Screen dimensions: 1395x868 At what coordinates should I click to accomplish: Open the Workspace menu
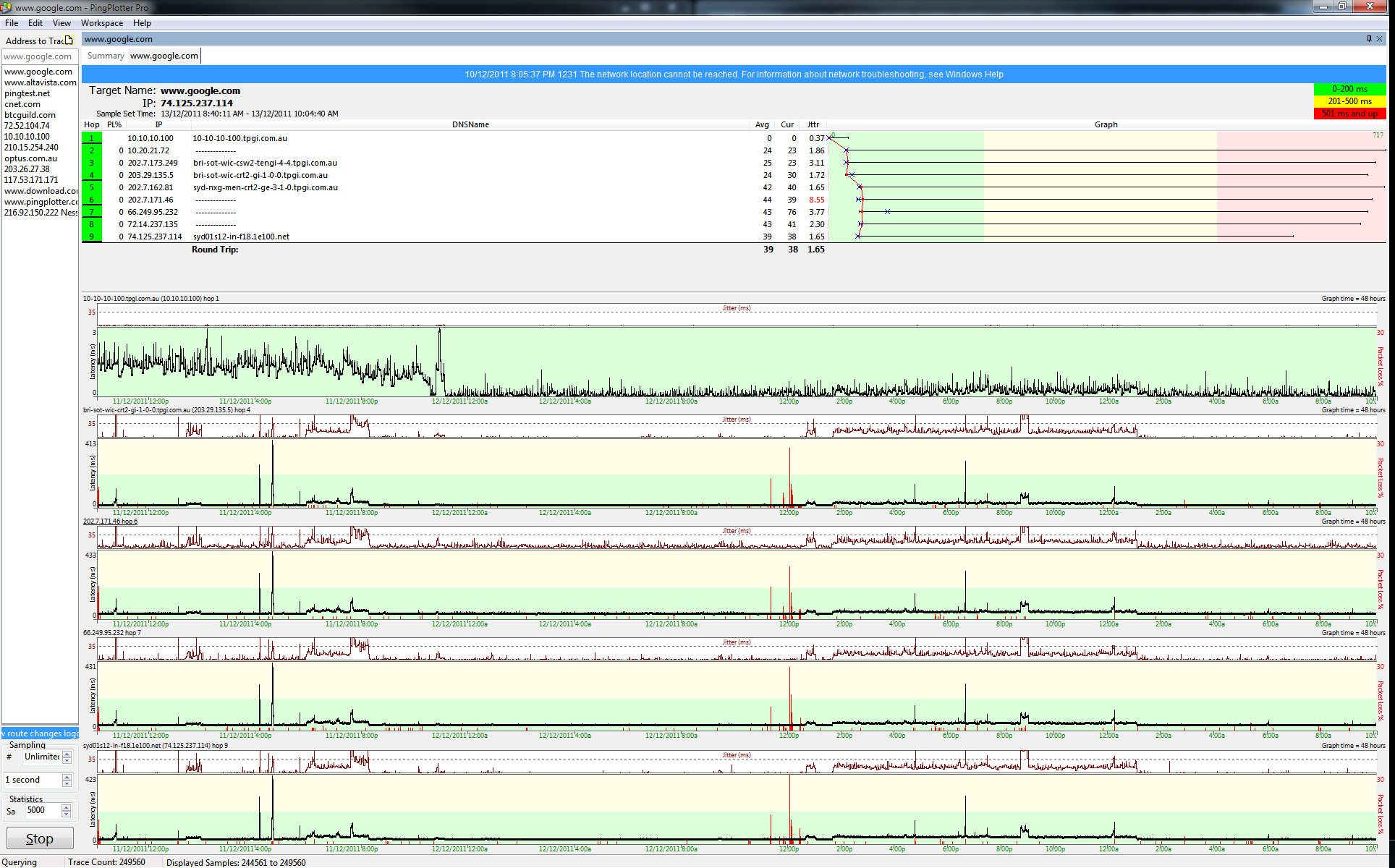(x=101, y=23)
